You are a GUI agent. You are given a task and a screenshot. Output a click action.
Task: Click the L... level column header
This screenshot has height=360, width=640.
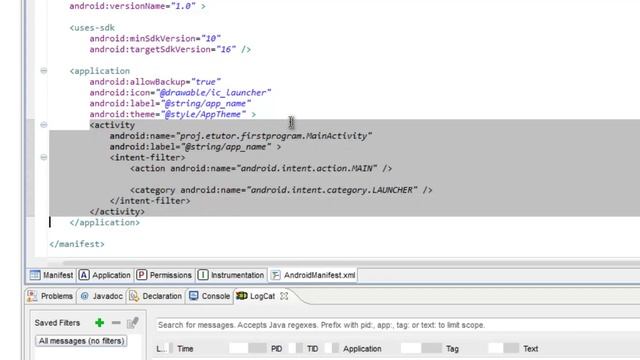click(161, 349)
